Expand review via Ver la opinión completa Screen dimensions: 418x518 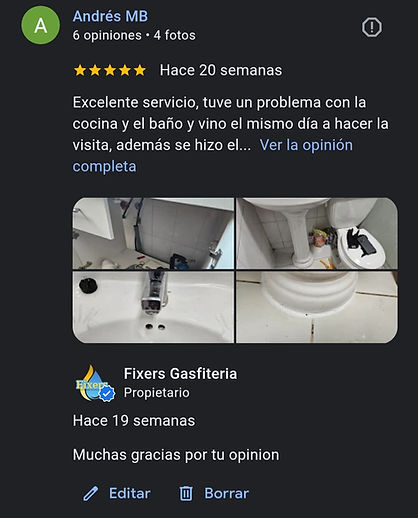[x=213, y=156]
